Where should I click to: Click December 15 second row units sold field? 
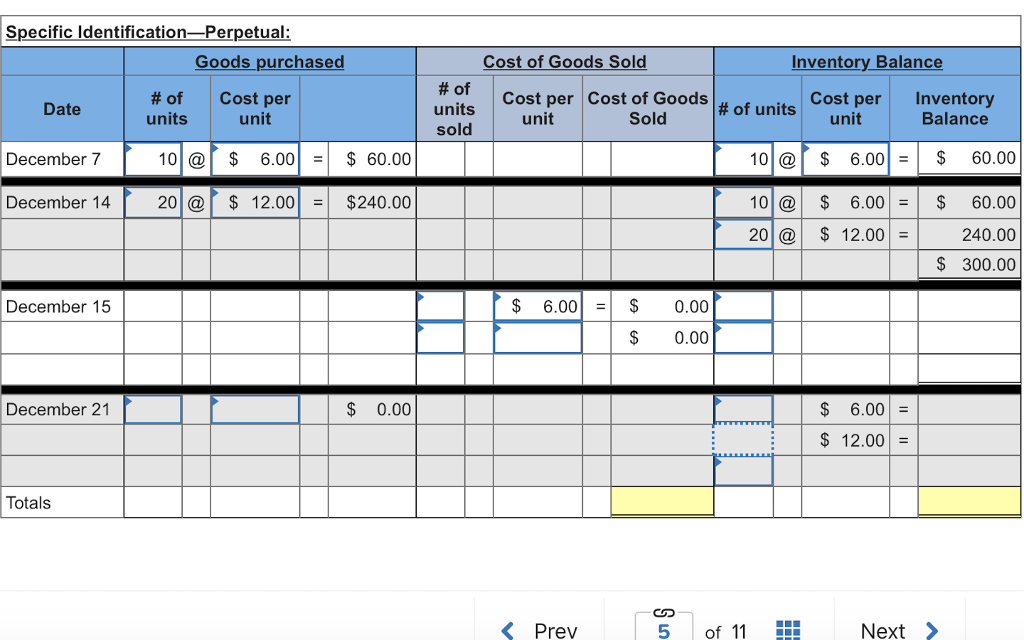point(441,337)
